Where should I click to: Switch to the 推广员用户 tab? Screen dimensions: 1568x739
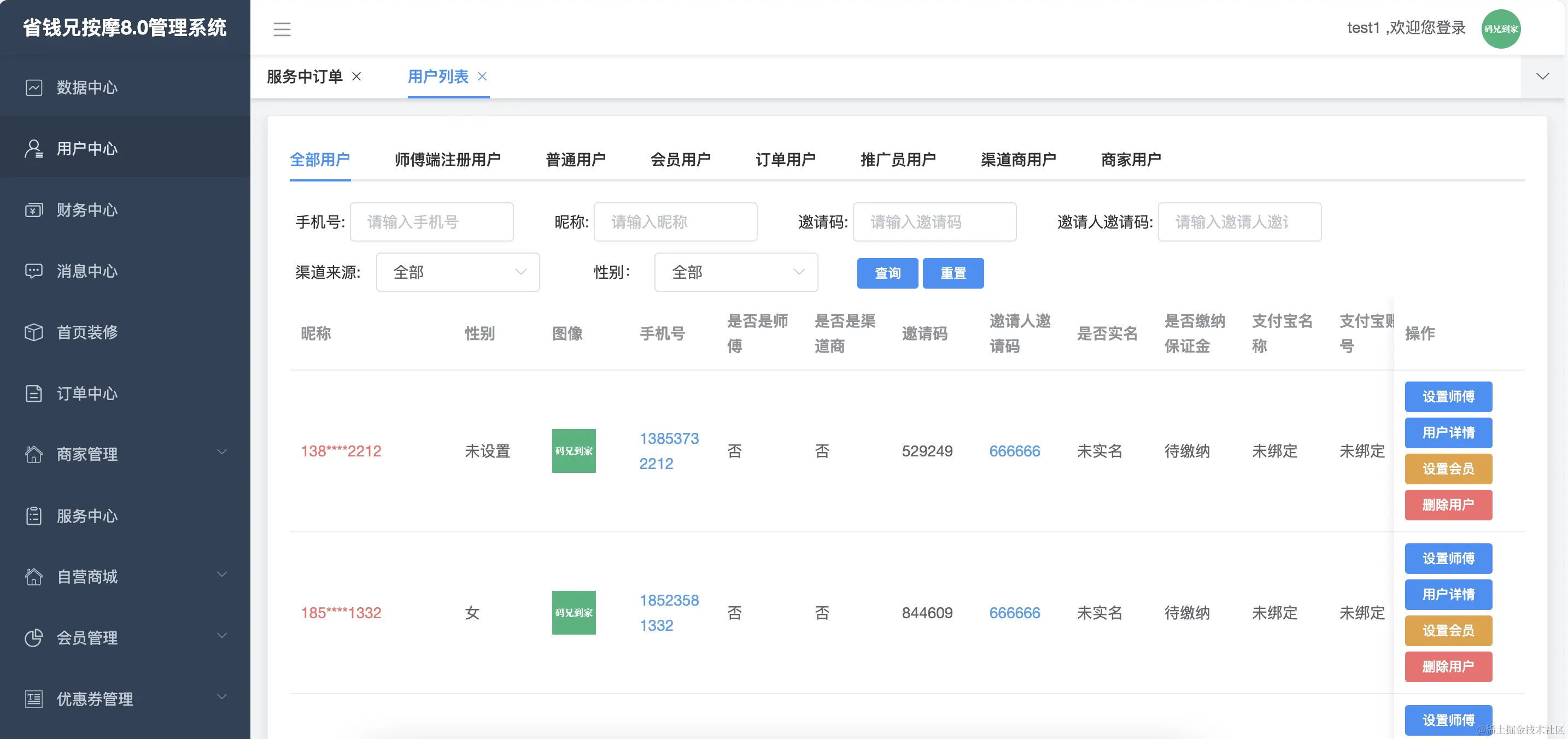pos(897,160)
